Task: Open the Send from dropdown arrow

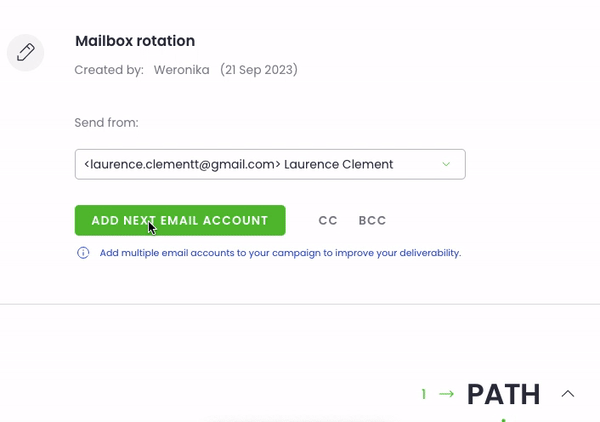Action: coord(446,164)
